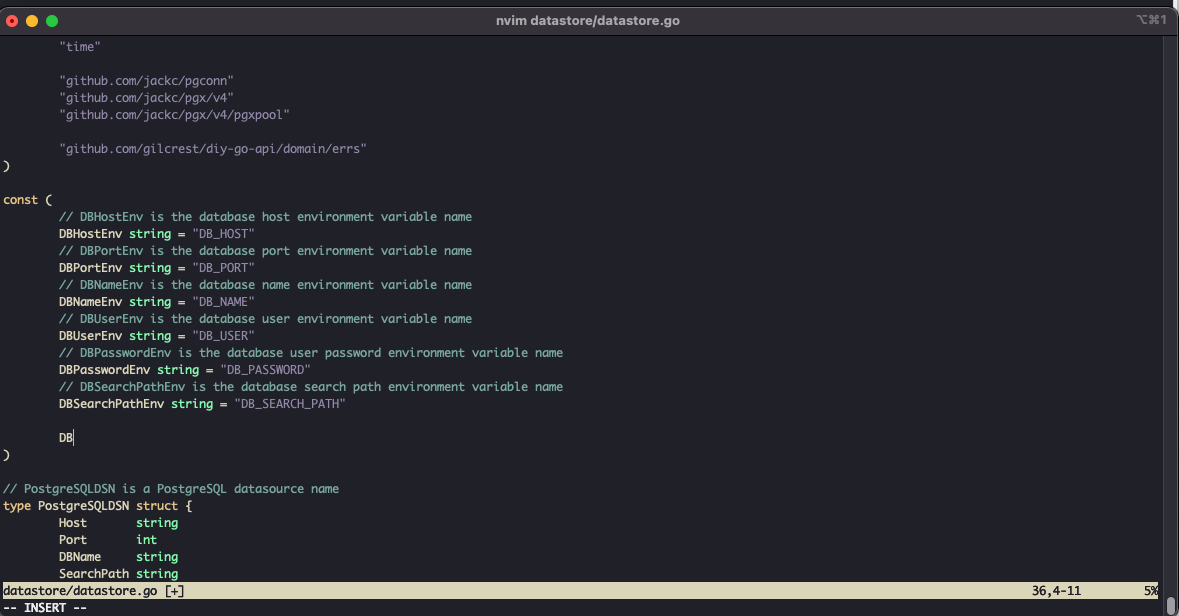The height and width of the screenshot is (616, 1179).
Task: Click the DBHostEnv identifier declaration
Action: point(90,234)
